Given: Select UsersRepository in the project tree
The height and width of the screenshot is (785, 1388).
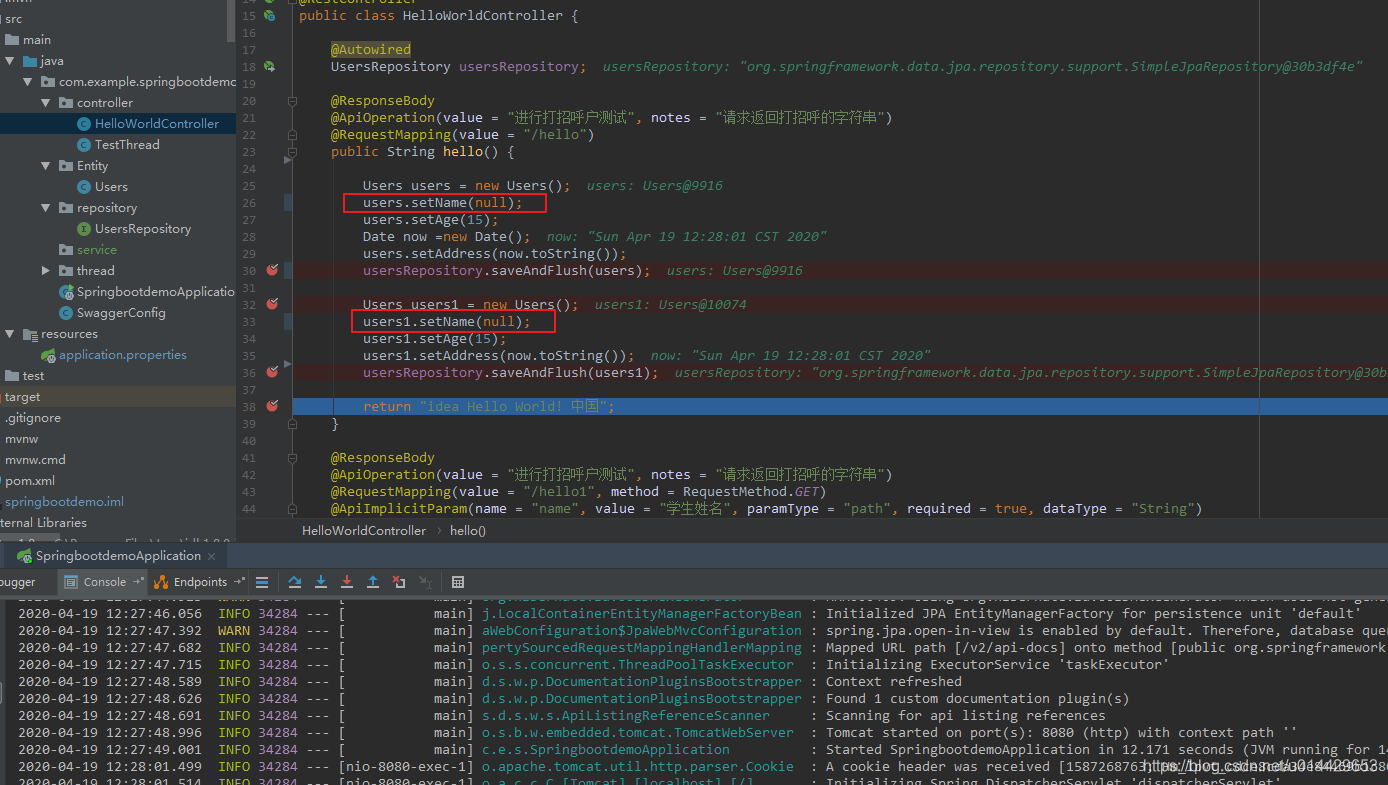Looking at the screenshot, I should point(143,229).
